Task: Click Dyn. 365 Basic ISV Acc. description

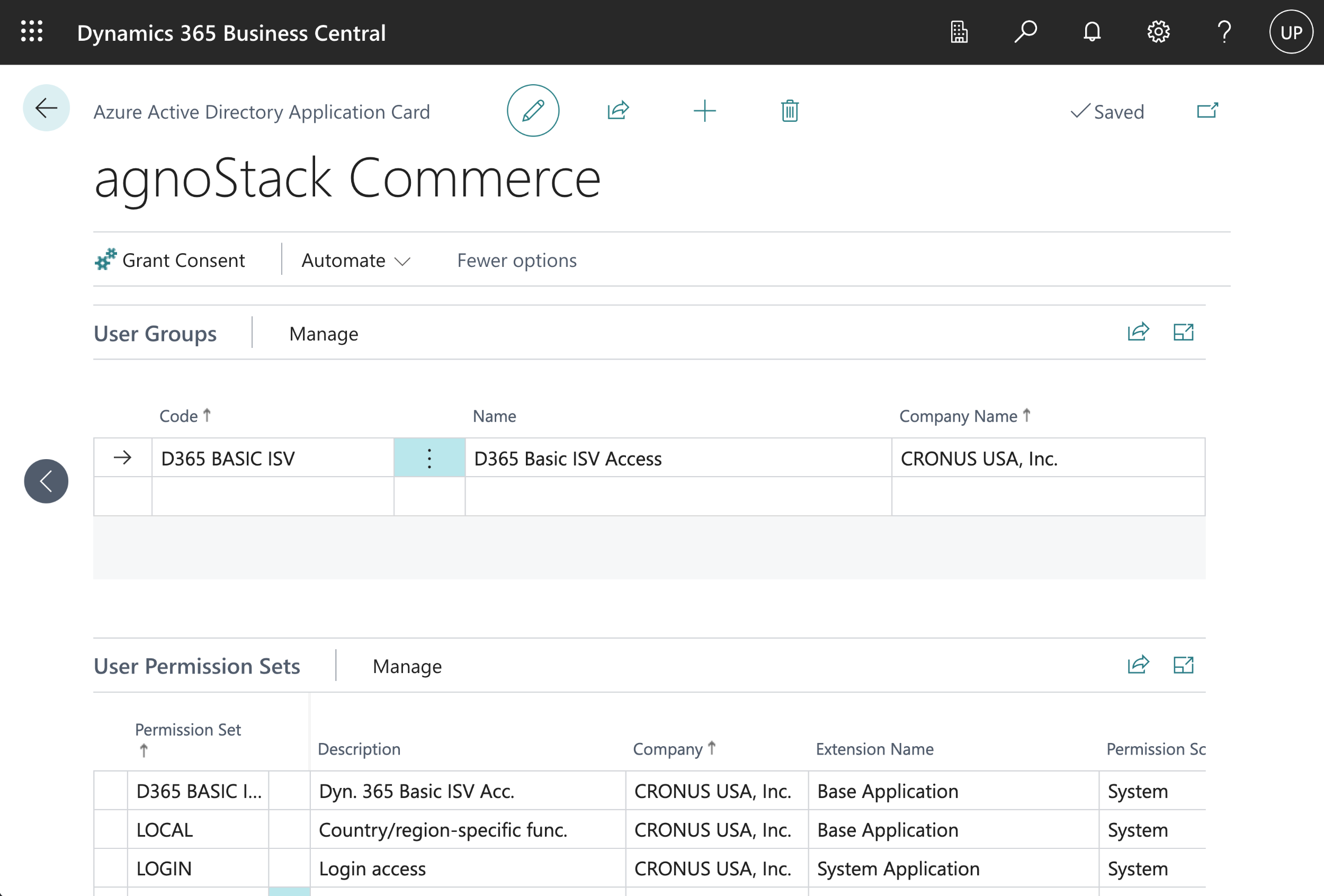Action: point(468,791)
